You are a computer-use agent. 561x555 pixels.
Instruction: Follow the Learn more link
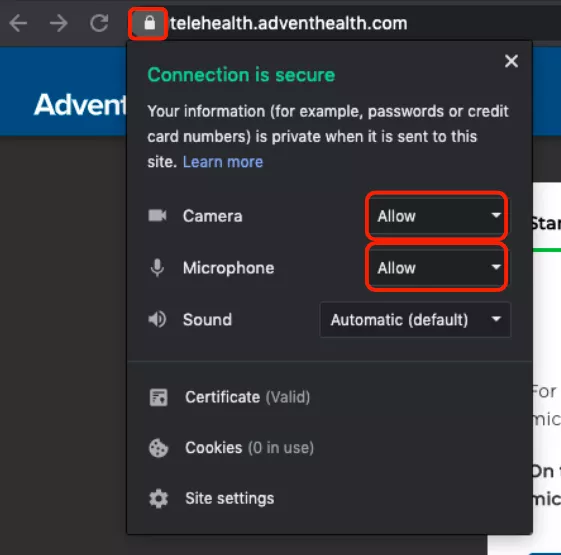223,162
